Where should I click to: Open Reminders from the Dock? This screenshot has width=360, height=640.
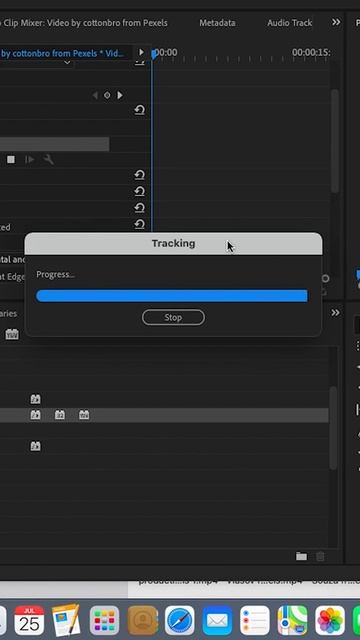pyautogui.click(x=255, y=620)
